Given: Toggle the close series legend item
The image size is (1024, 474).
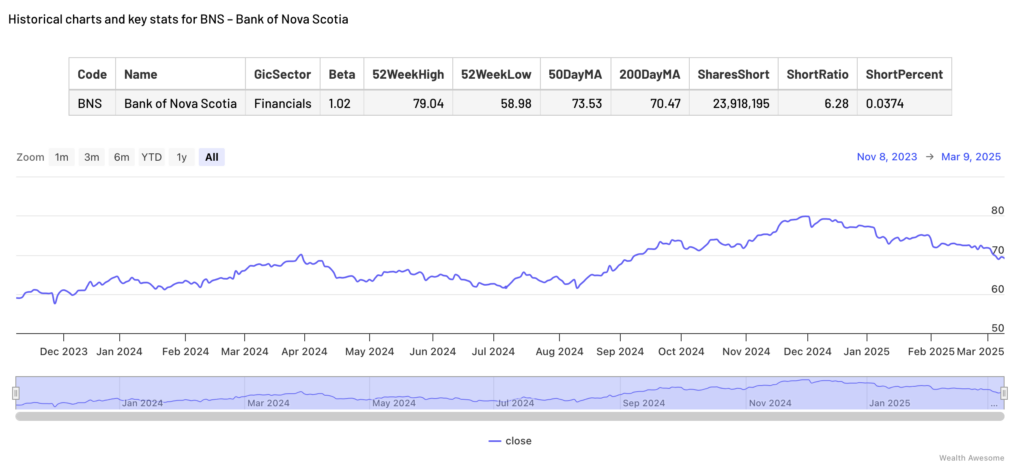Looking at the screenshot, I should [x=510, y=441].
